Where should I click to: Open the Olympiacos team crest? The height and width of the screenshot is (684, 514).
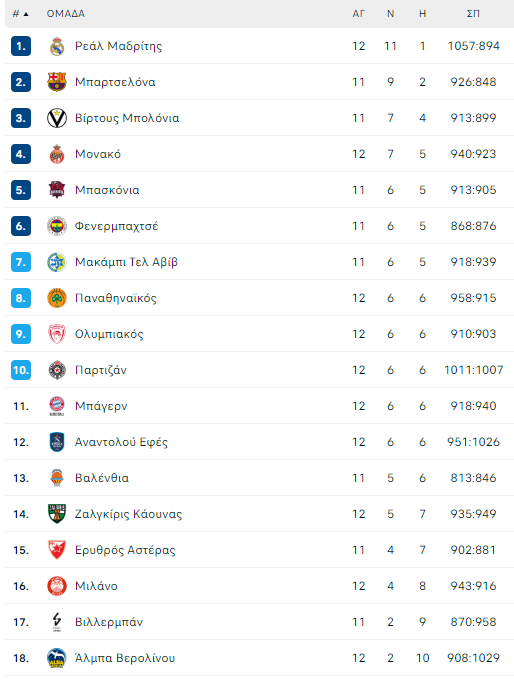(x=57, y=334)
